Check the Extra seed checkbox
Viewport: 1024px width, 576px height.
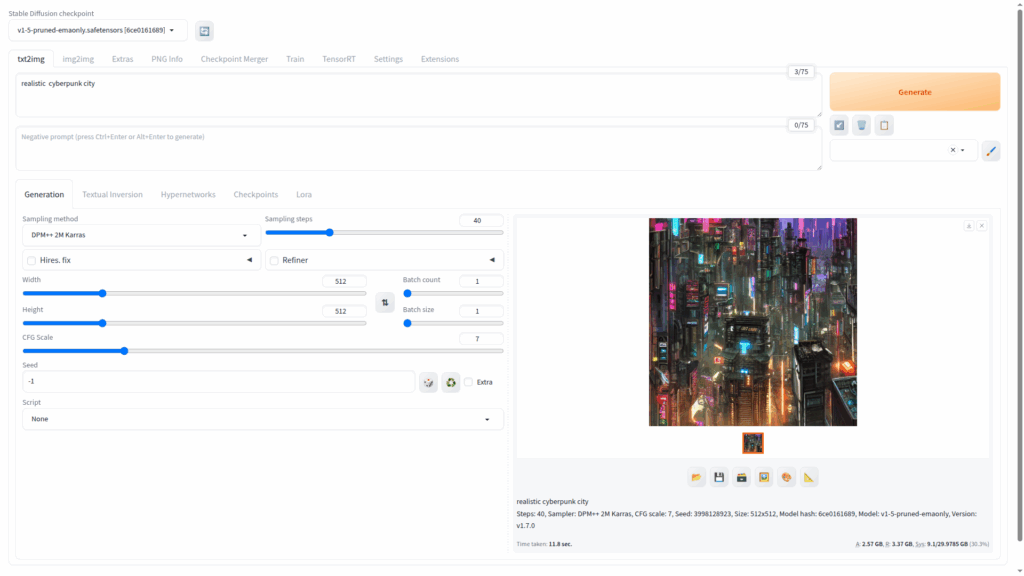468,382
